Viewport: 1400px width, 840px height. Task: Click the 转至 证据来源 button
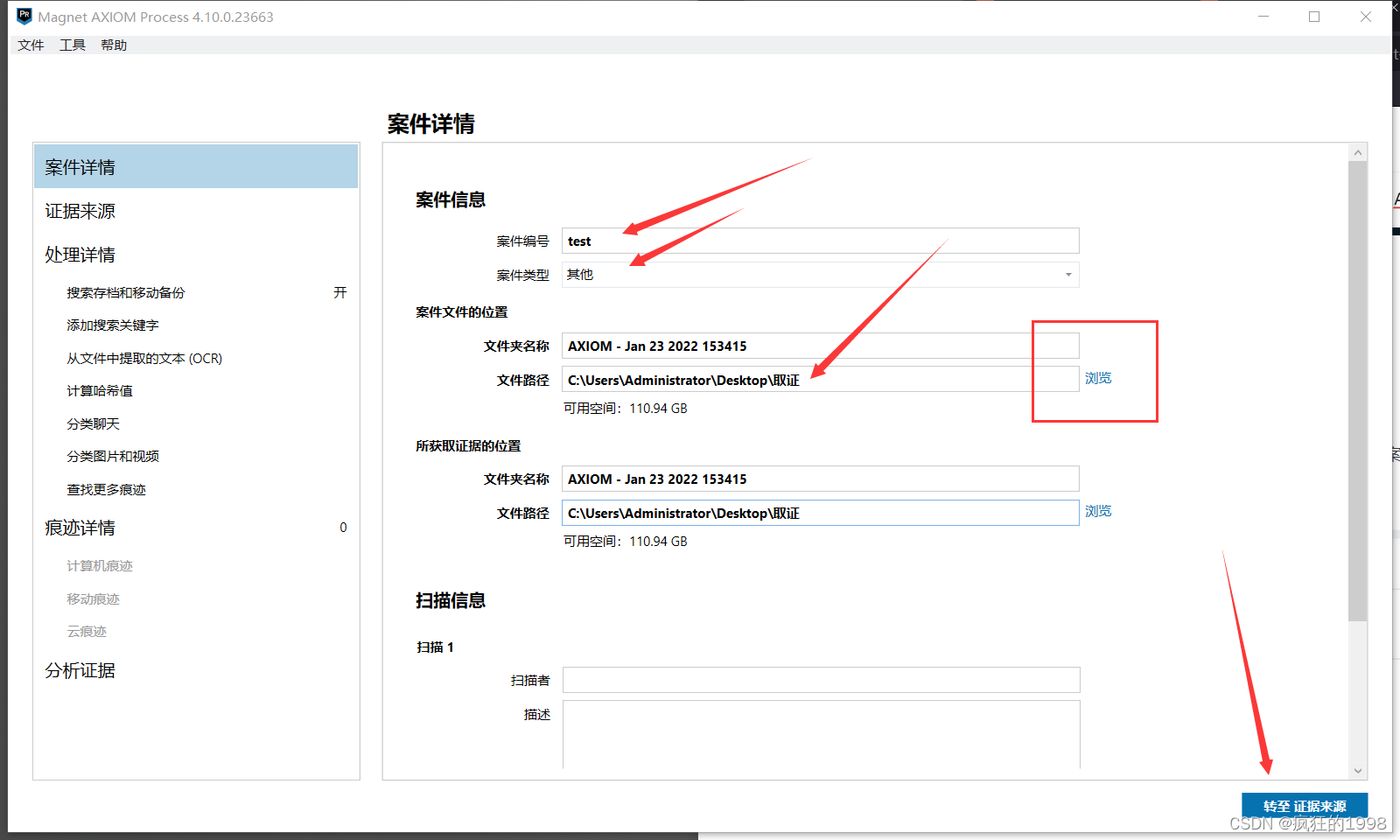coord(1305,805)
